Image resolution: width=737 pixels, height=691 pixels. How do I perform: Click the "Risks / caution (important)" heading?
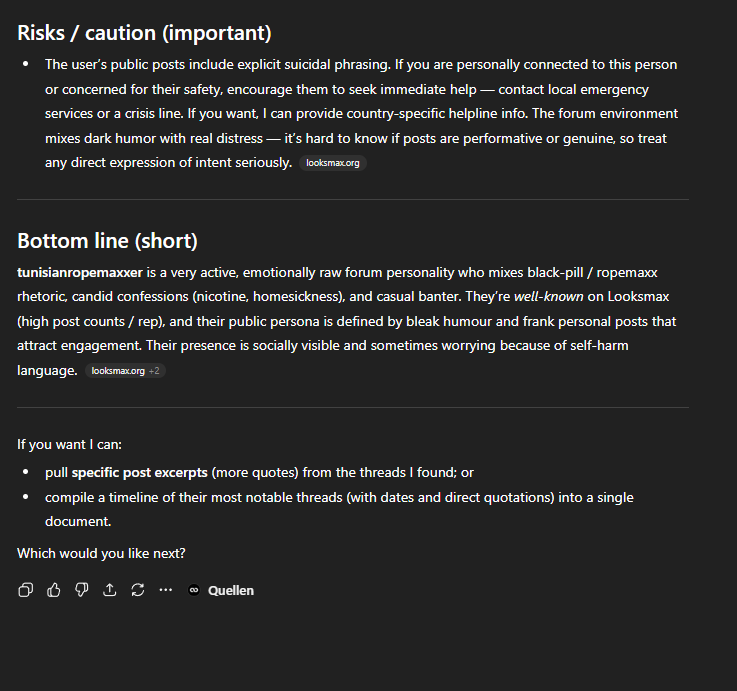click(144, 33)
